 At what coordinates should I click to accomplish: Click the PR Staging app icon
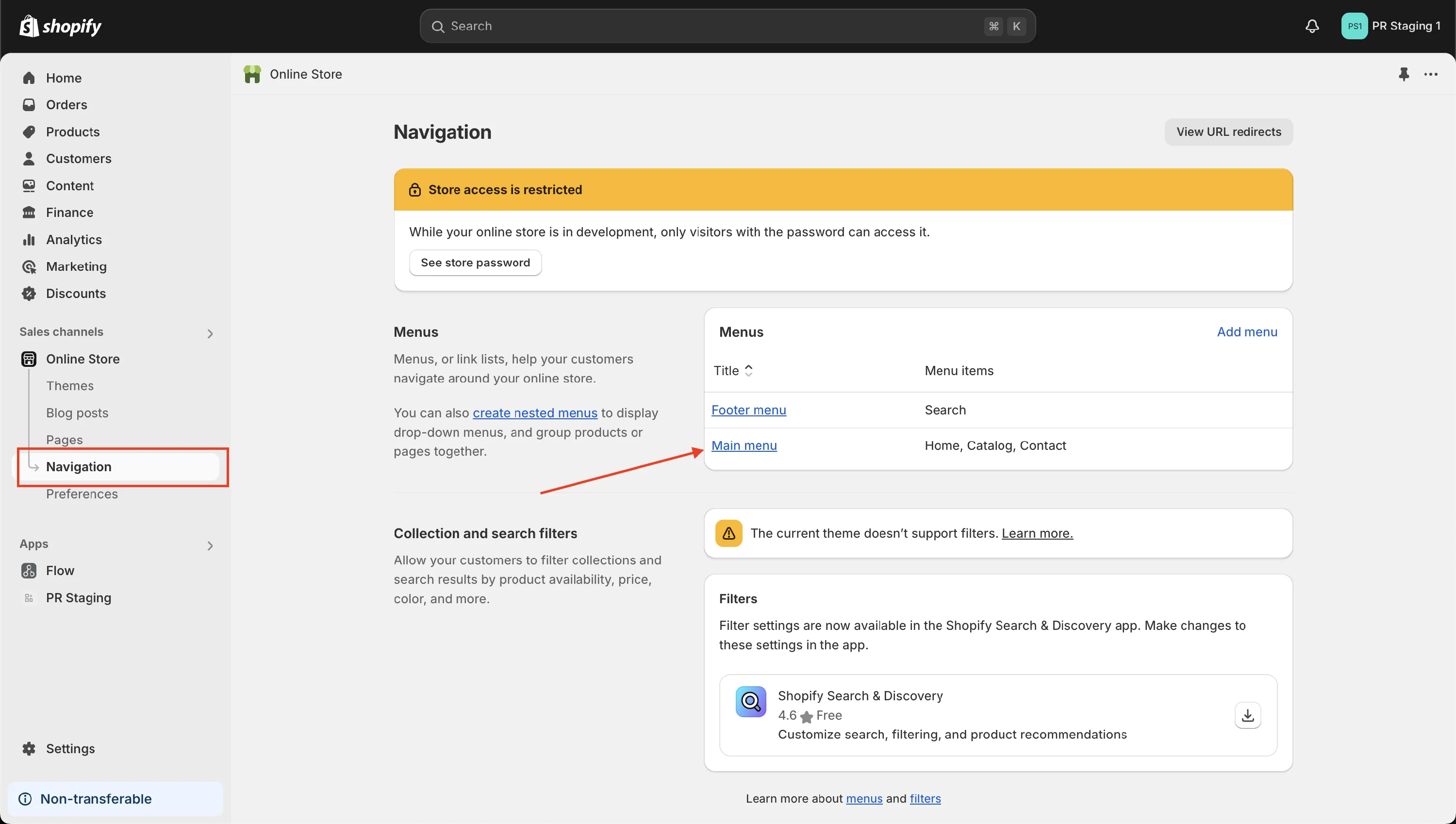pos(29,598)
